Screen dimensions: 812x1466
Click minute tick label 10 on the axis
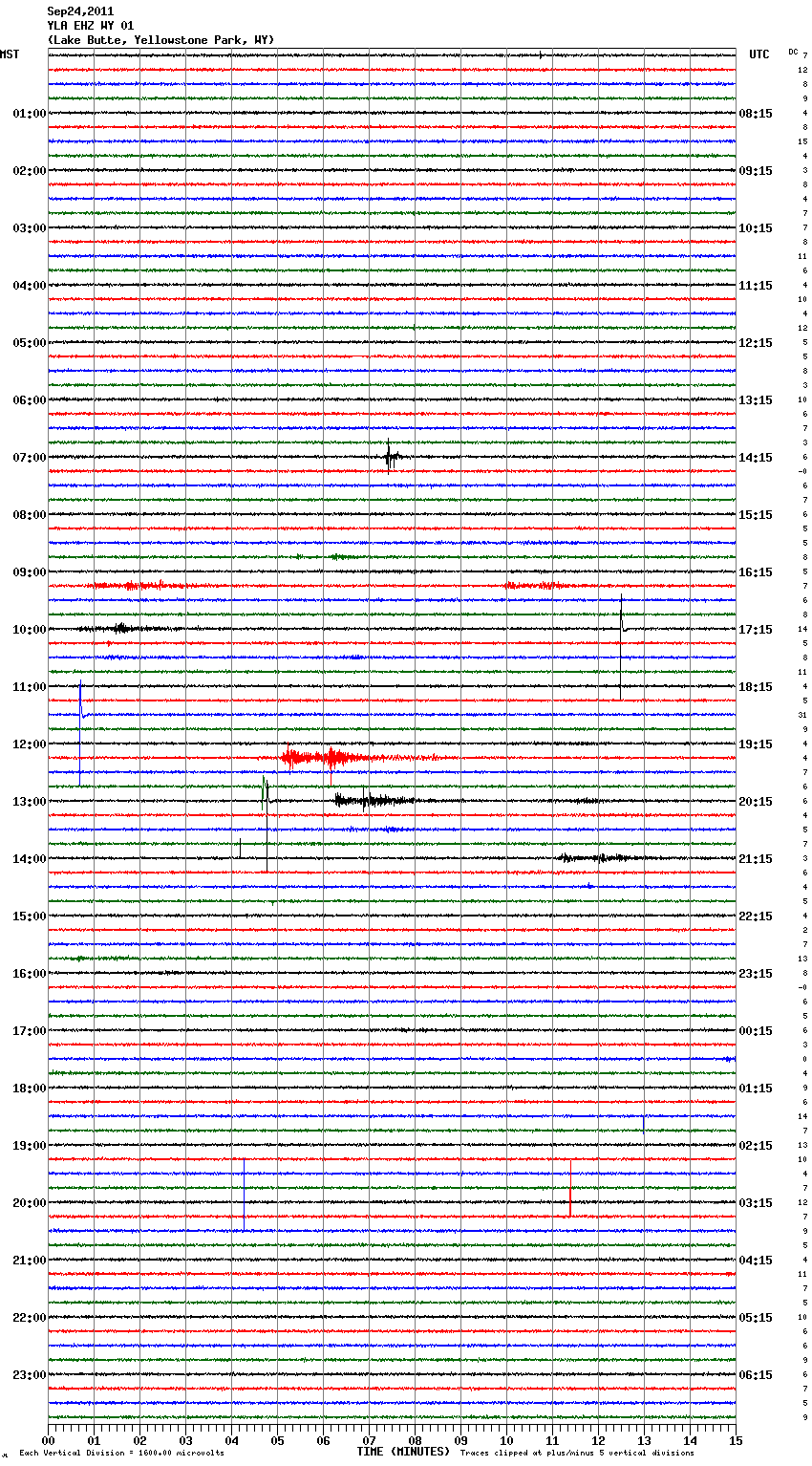506,1440
